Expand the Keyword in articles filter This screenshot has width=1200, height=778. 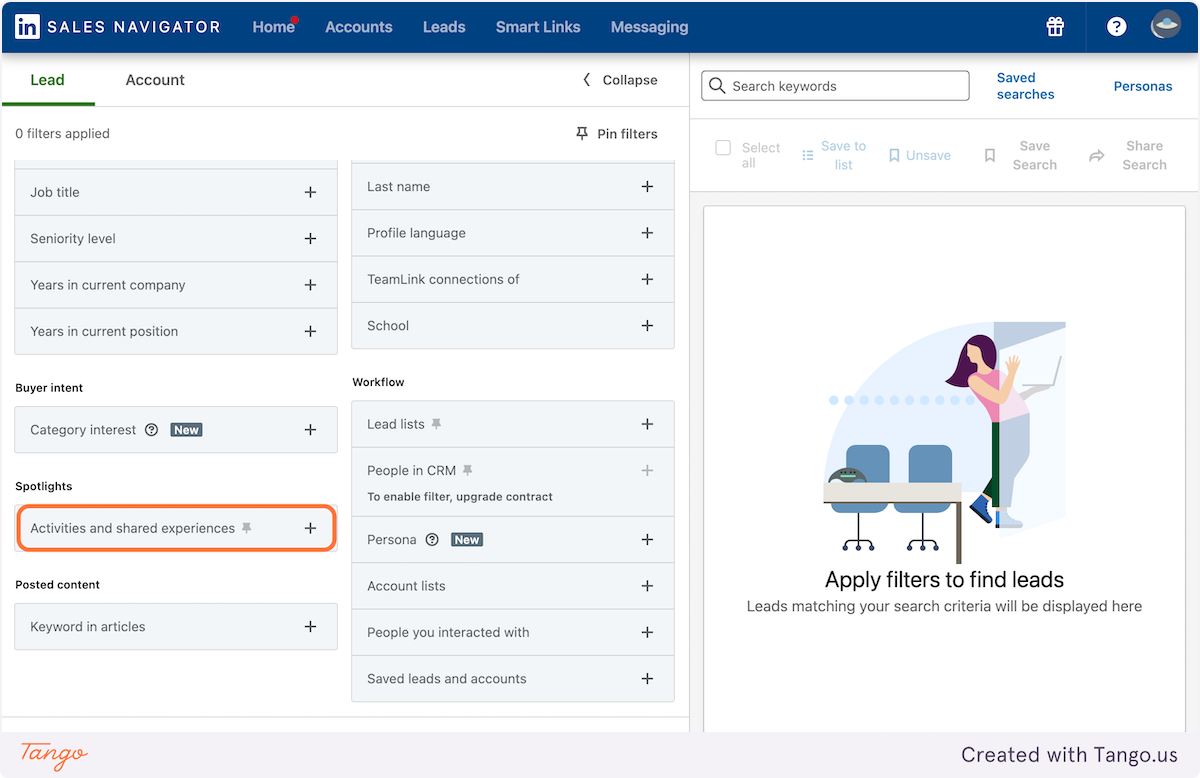(310, 627)
